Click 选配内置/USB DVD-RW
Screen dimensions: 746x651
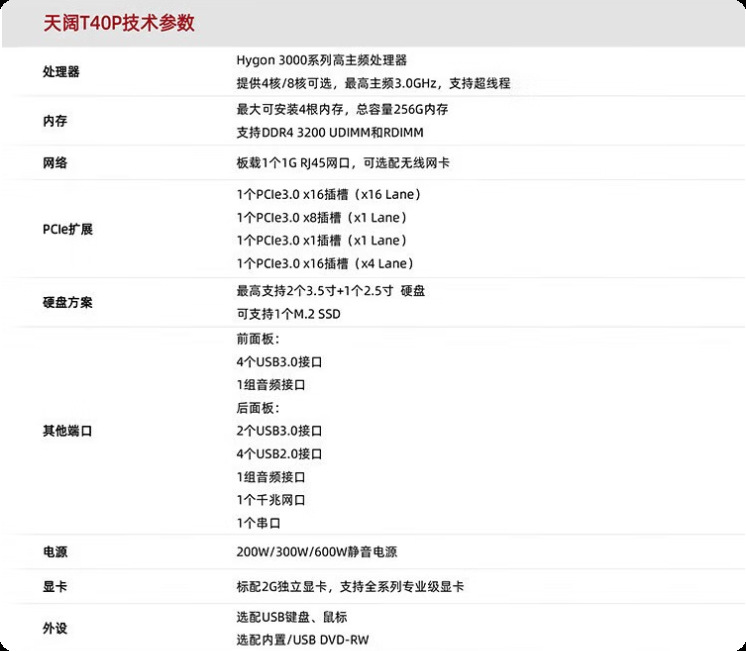click(x=303, y=640)
